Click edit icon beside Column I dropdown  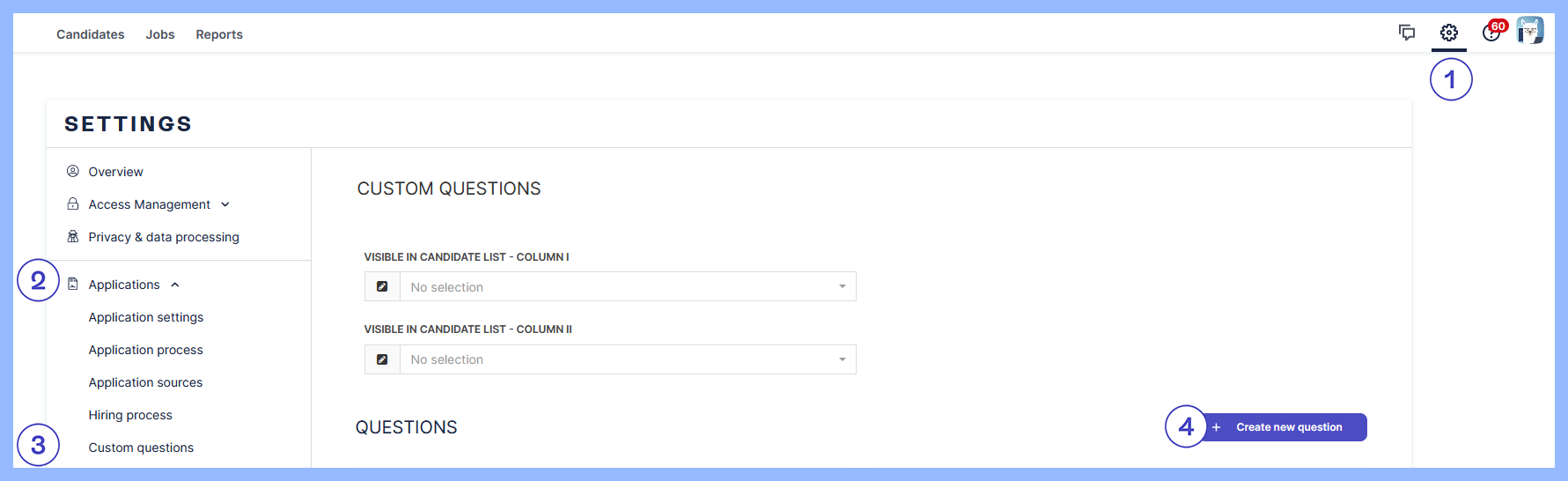pos(382,286)
